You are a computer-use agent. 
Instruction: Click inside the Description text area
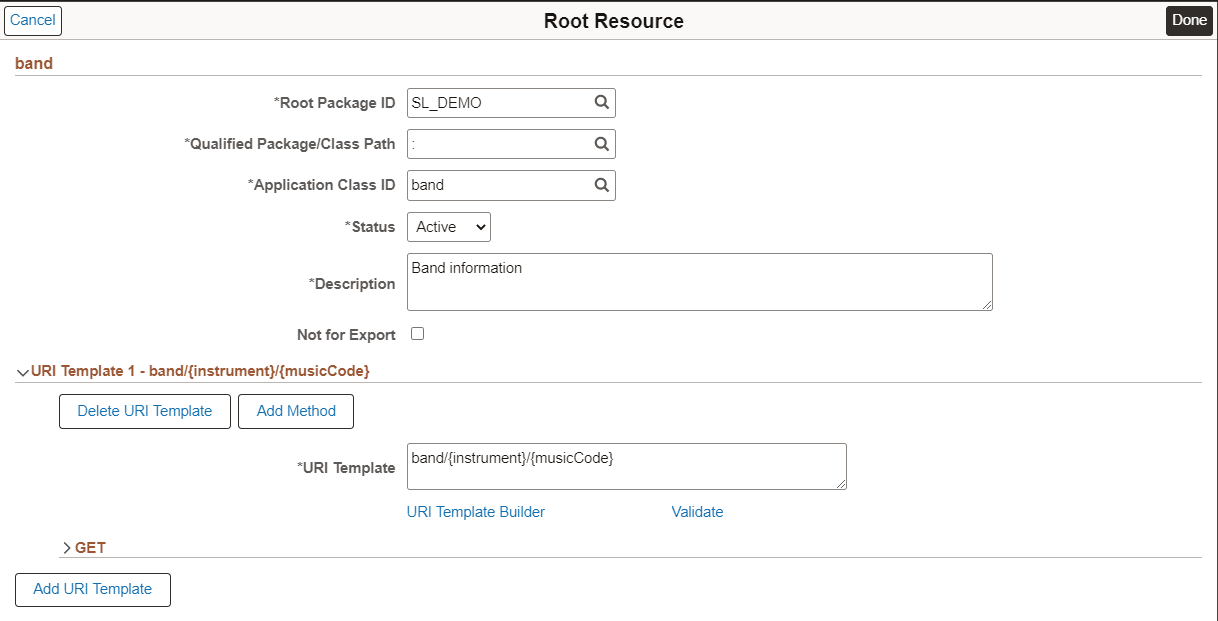(x=698, y=281)
